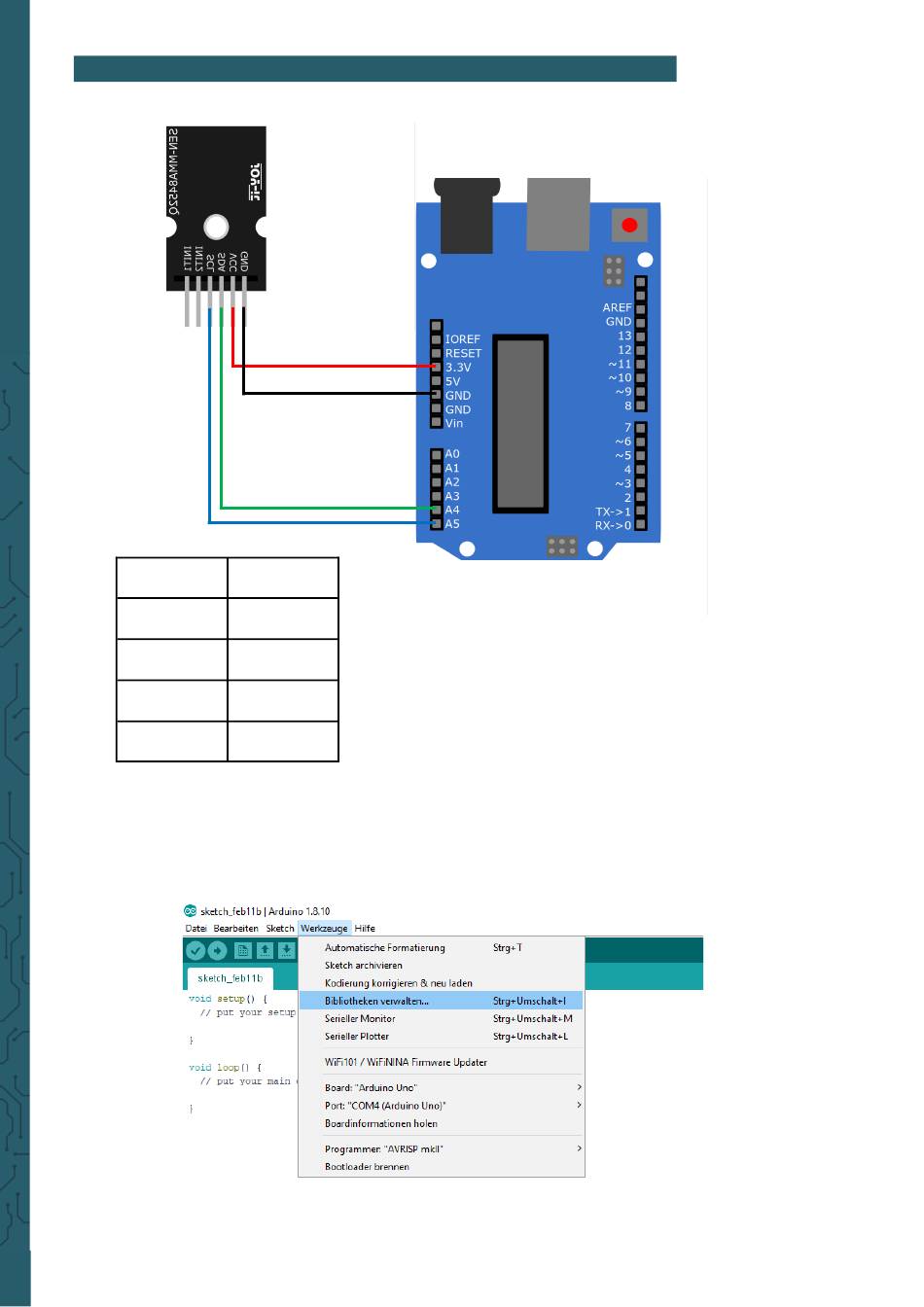This screenshot has width=924, height=1307.
Task: Click the ~11 pin label on Arduino
Action: pyautogui.click(x=621, y=364)
